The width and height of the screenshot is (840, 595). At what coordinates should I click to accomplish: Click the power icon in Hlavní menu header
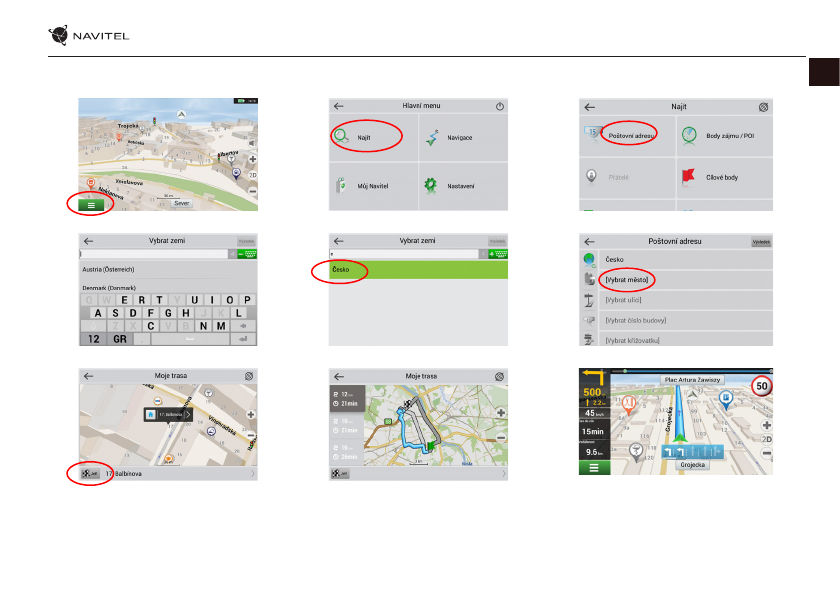pos(500,106)
